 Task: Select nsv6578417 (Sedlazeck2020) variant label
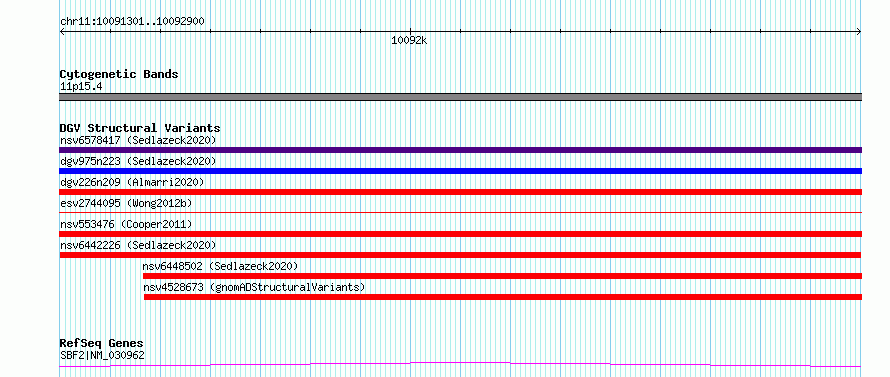click(138, 140)
